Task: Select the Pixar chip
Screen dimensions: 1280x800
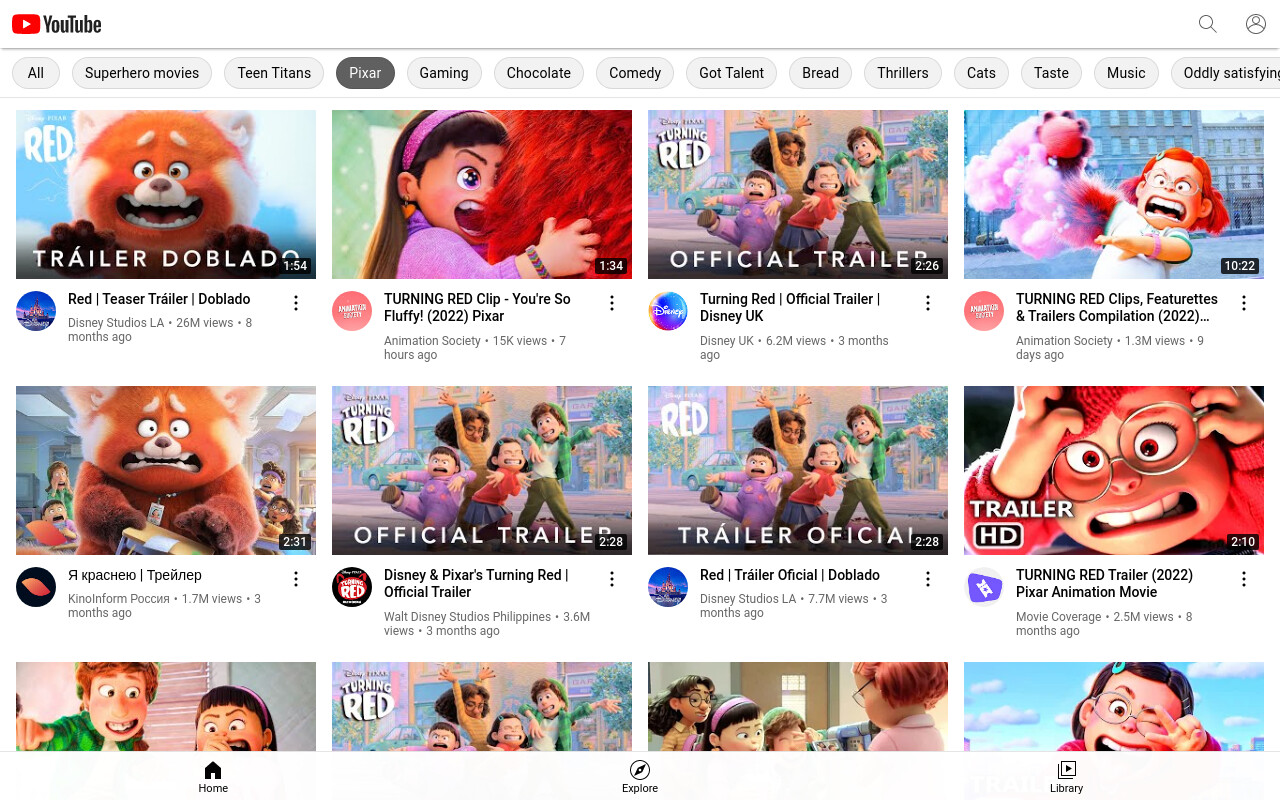Action: [x=365, y=73]
